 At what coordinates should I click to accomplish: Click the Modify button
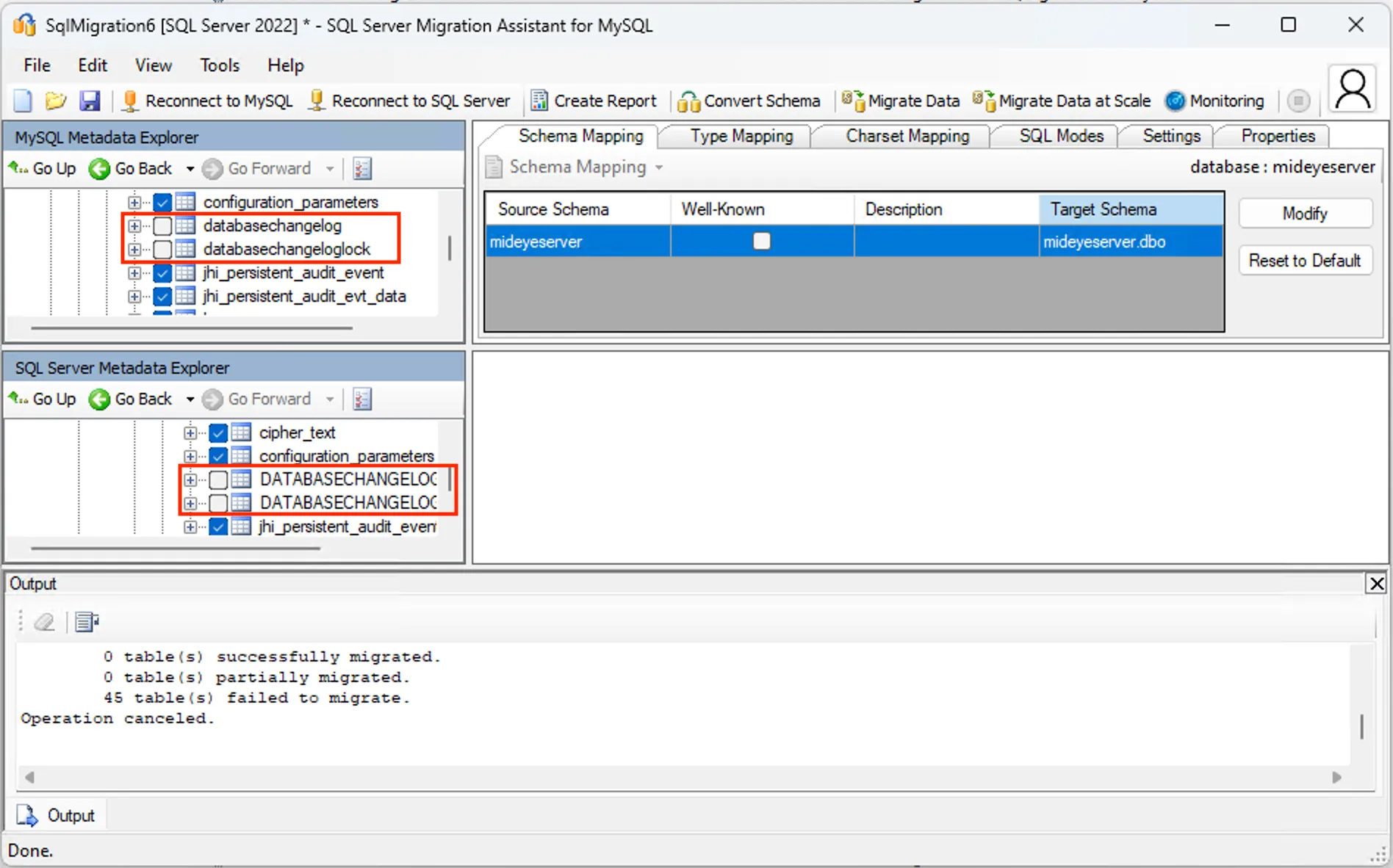(x=1305, y=213)
